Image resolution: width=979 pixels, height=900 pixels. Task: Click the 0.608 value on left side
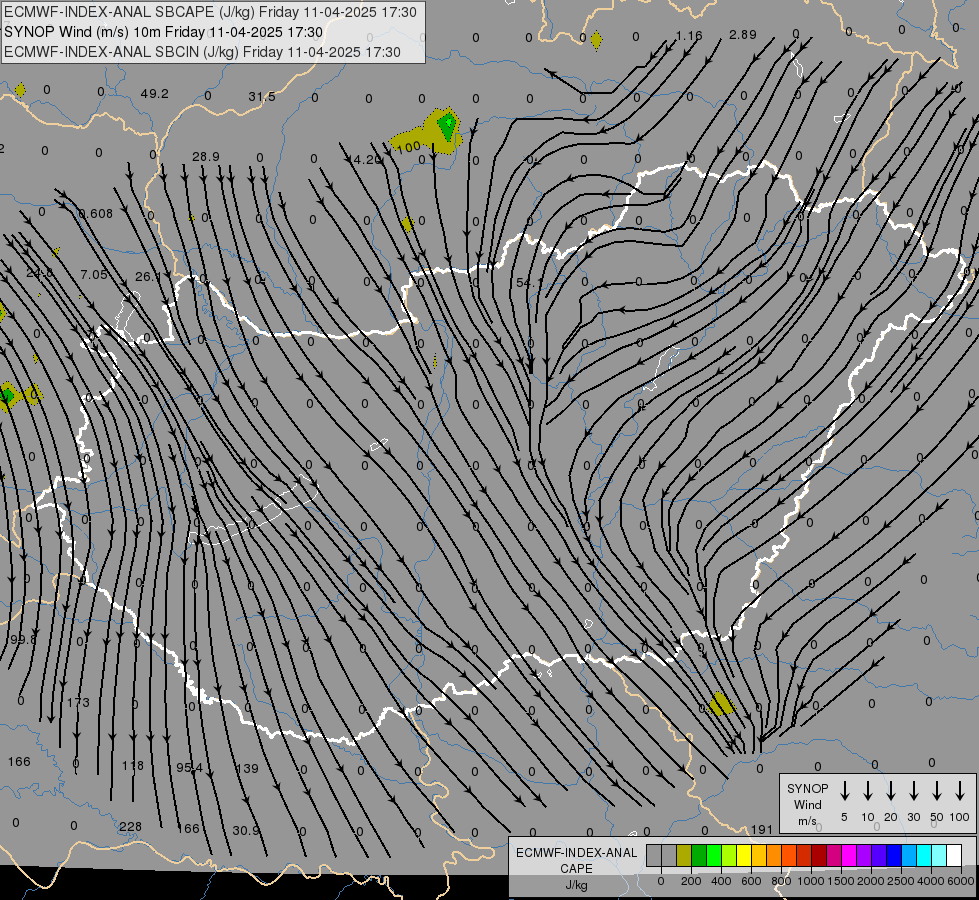(x=96, y=214)
